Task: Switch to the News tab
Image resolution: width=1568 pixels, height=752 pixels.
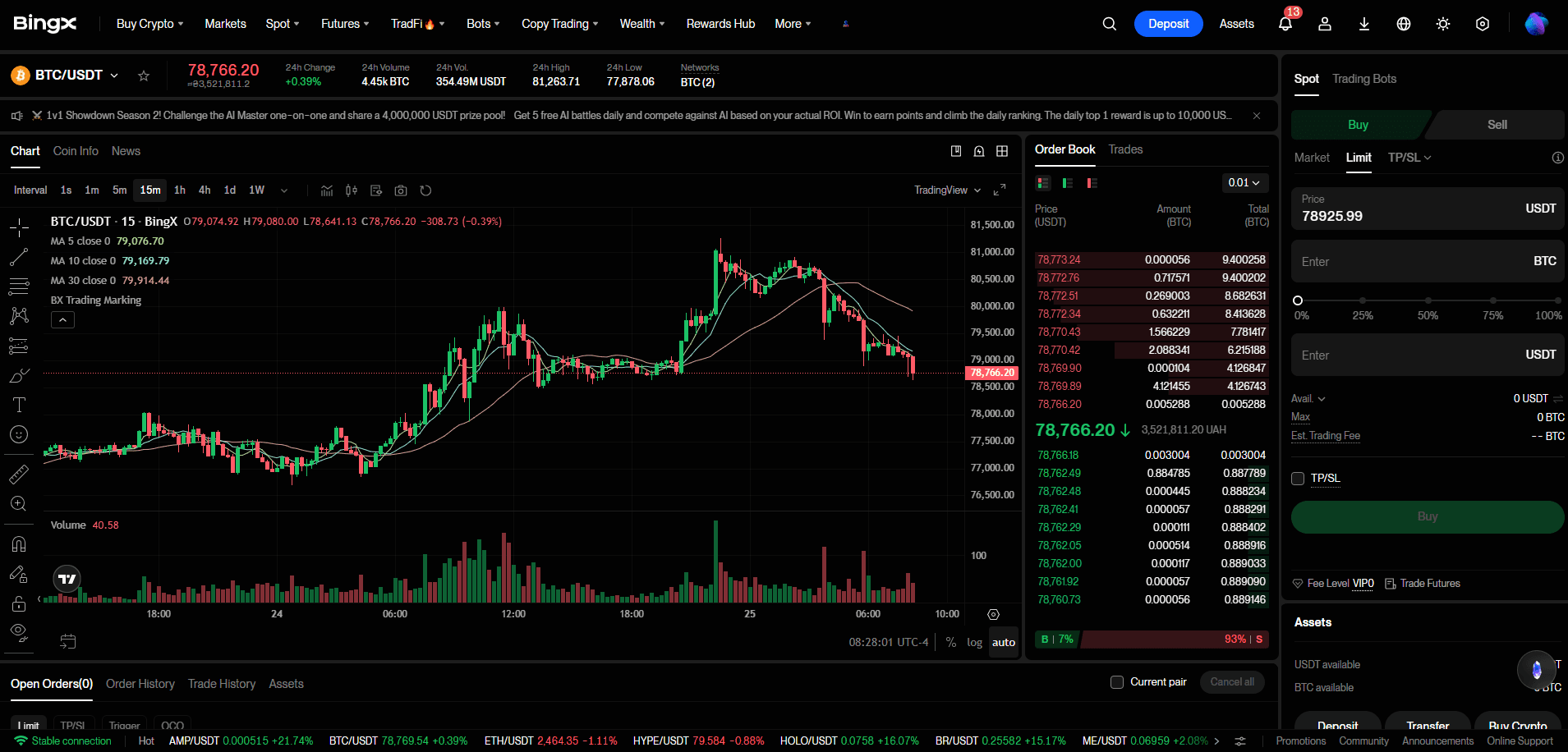Action: [x=126, y=151]
